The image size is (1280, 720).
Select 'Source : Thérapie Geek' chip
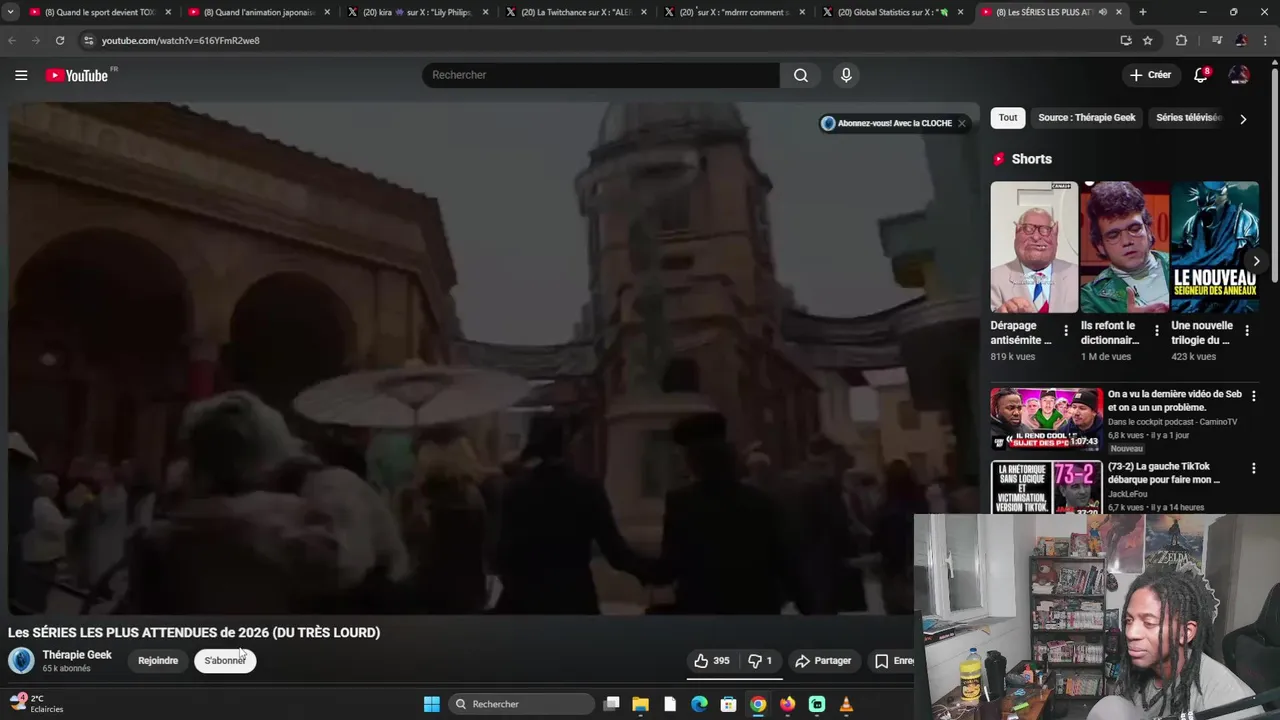click(1087, 118)
